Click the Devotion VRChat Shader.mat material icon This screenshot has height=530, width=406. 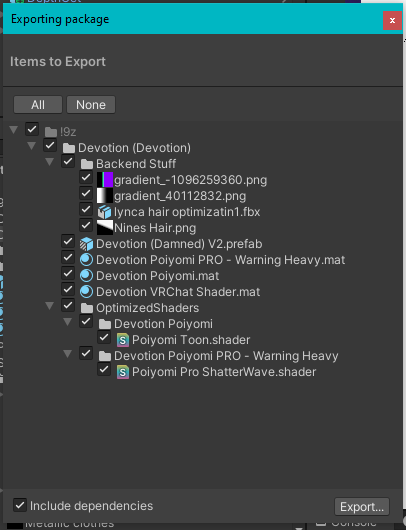(86, 291)
